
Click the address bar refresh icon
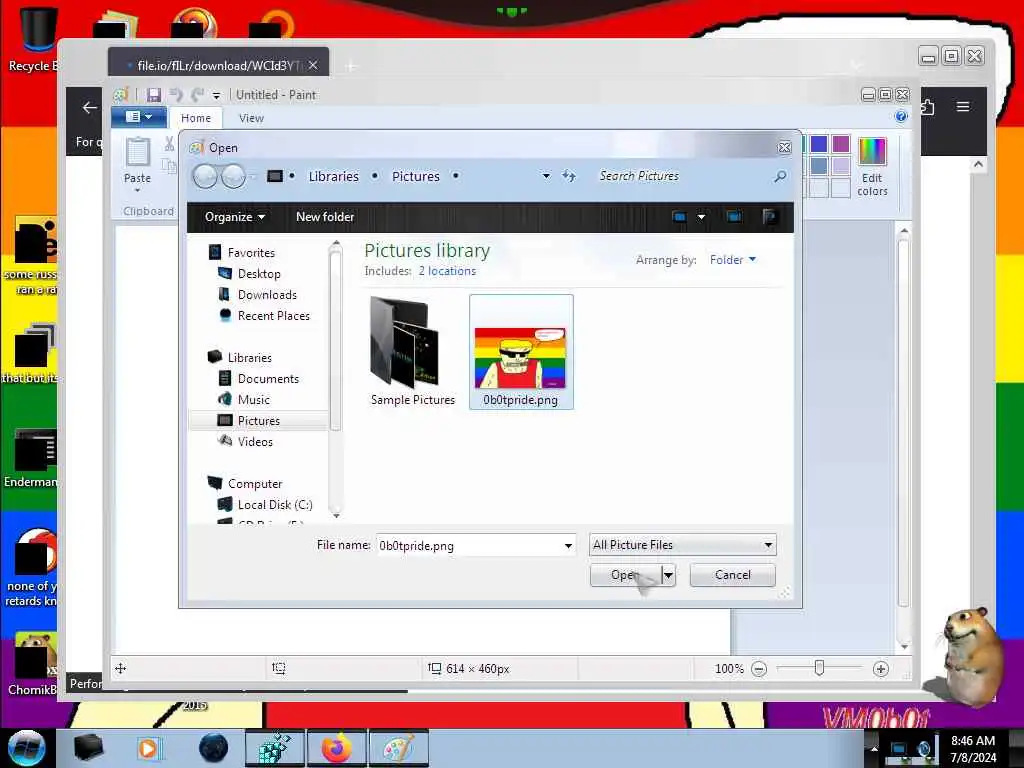[x=569, y=176]
